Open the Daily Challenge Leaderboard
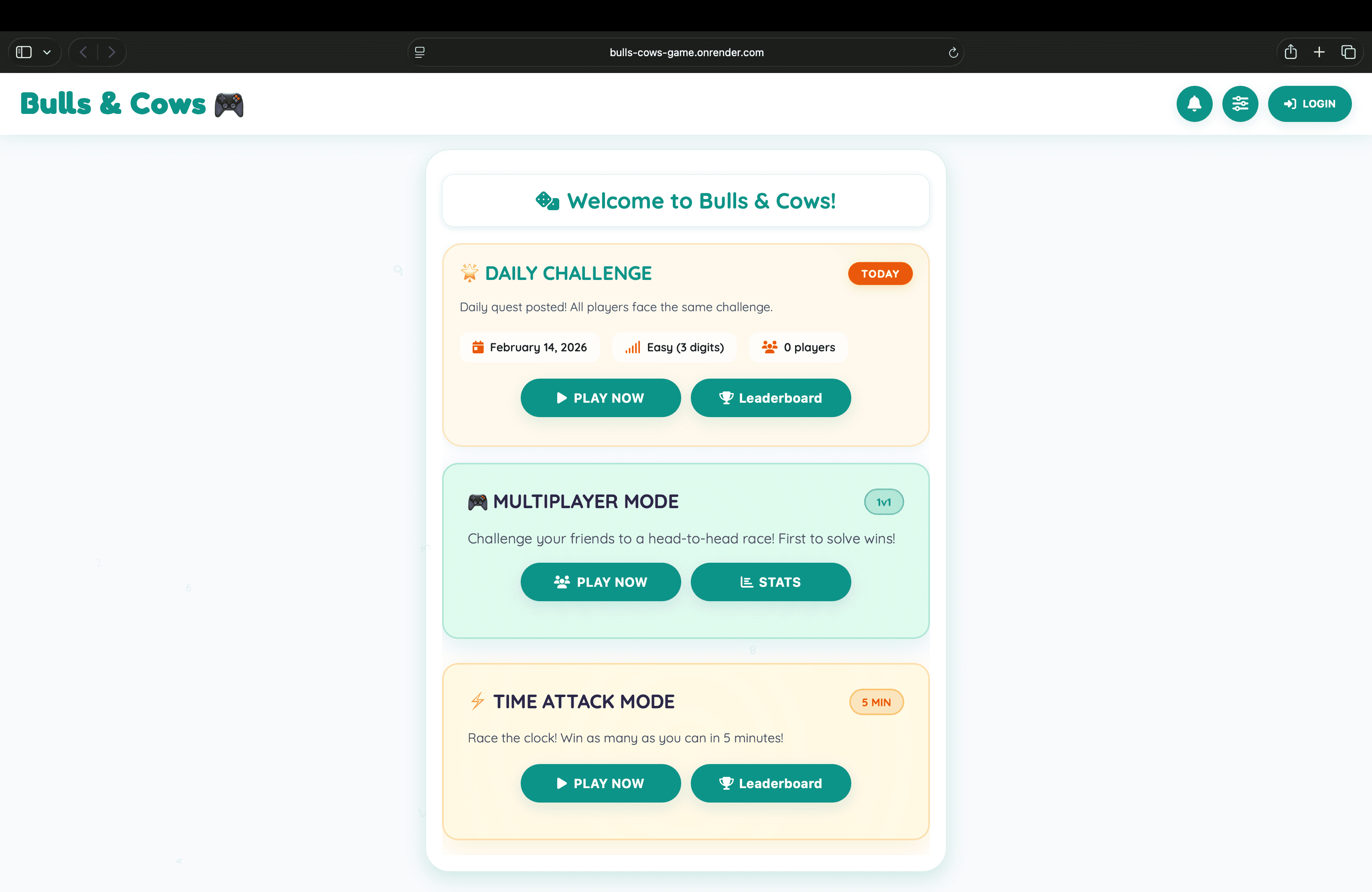Screen dimensions: 1372x892 (x=770, y=398)
